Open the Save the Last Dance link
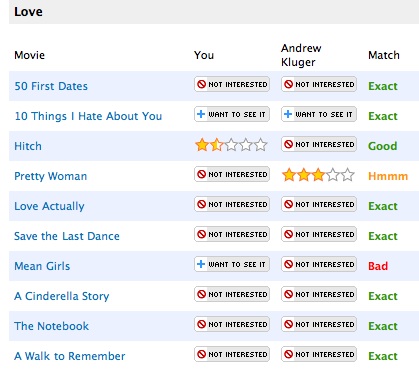The width and height of the screenshot is (419, 369). 67,236
